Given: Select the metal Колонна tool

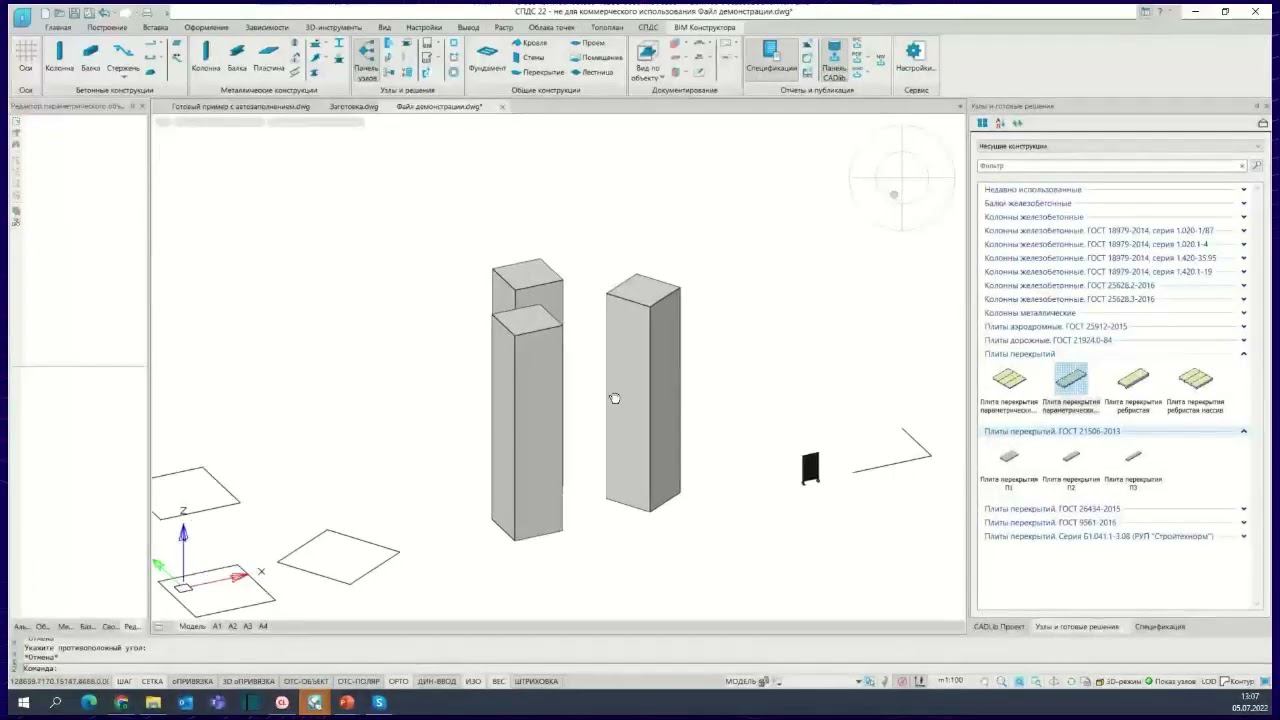Looking at the screenshot, I should point(206,56).
